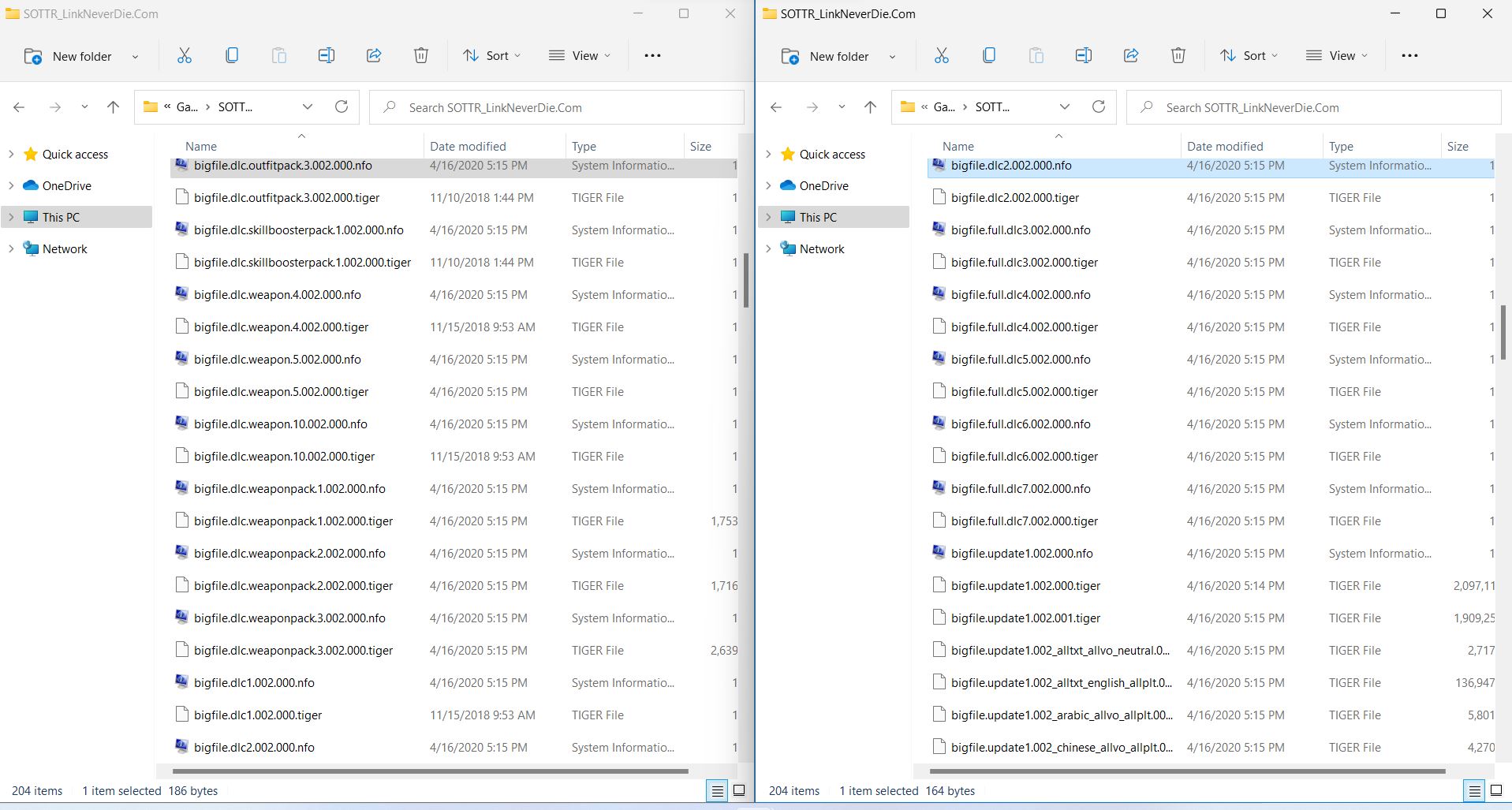Click the horizontal scrollbar in right file list
The height and width of the screenshot is (810, 1512).
(x=1187, y=771)
